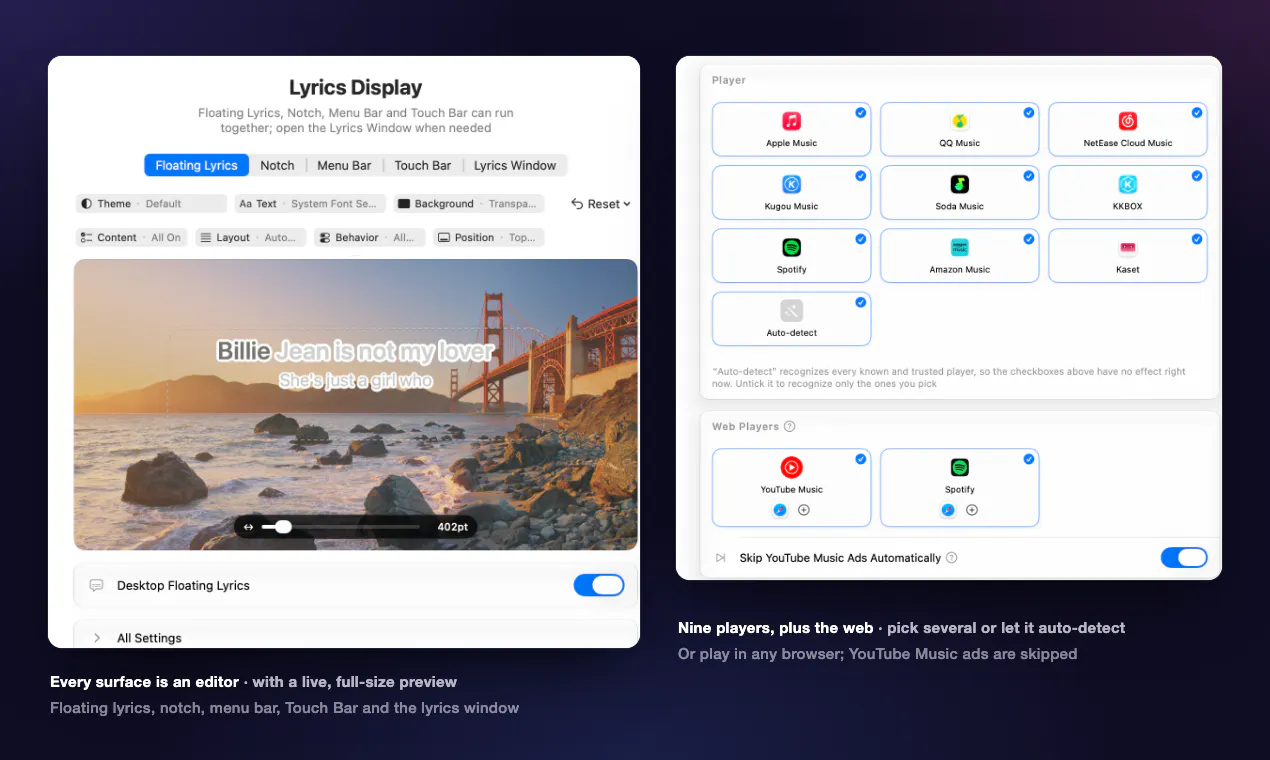The width and height of the screenshot is (1270, 760).
Task: Uncheck the Spotify checkbox under Web Players
Action: (1028, 459)
